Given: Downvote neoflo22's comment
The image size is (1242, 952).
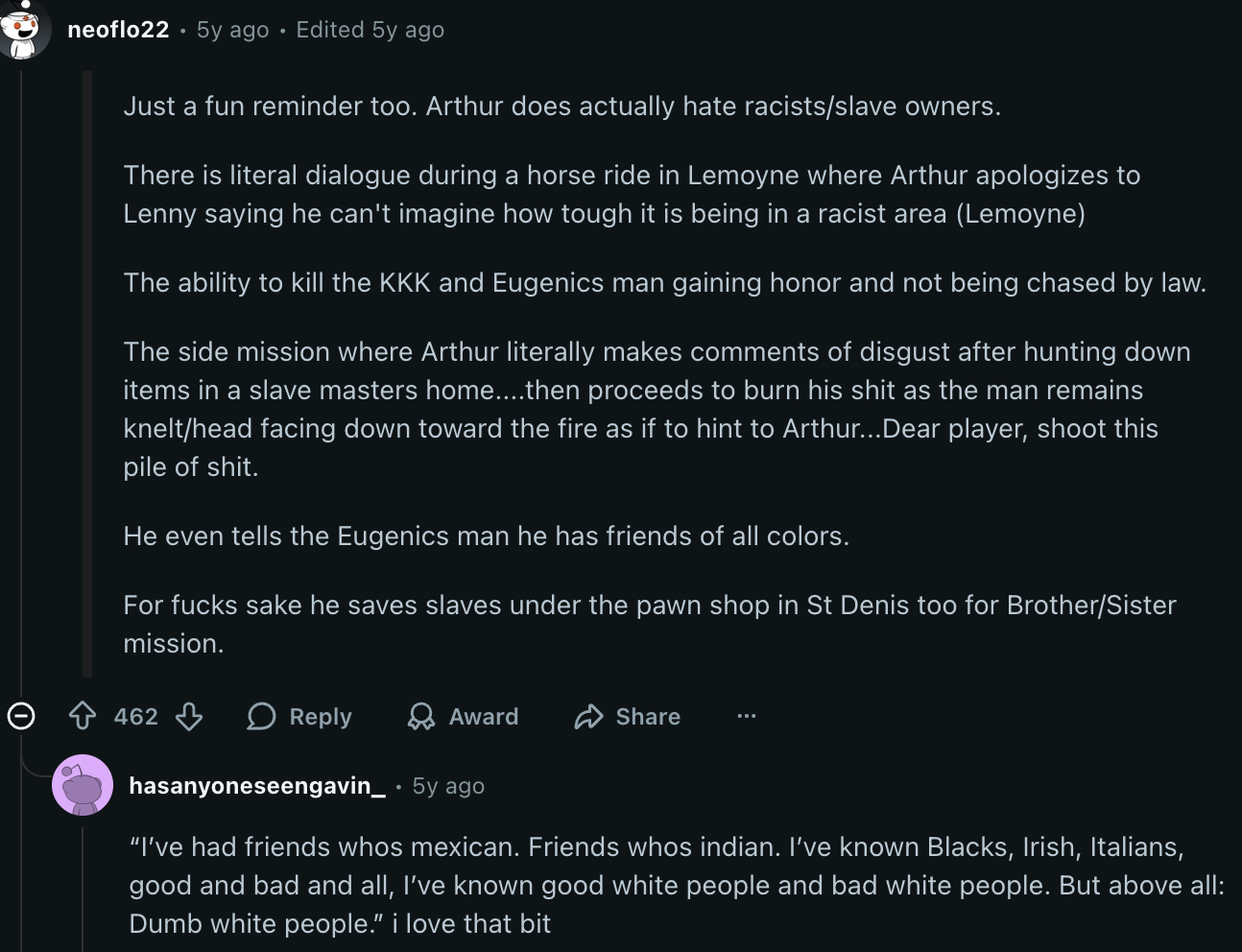Looking at the screenshot, I should tap(189, 716).
